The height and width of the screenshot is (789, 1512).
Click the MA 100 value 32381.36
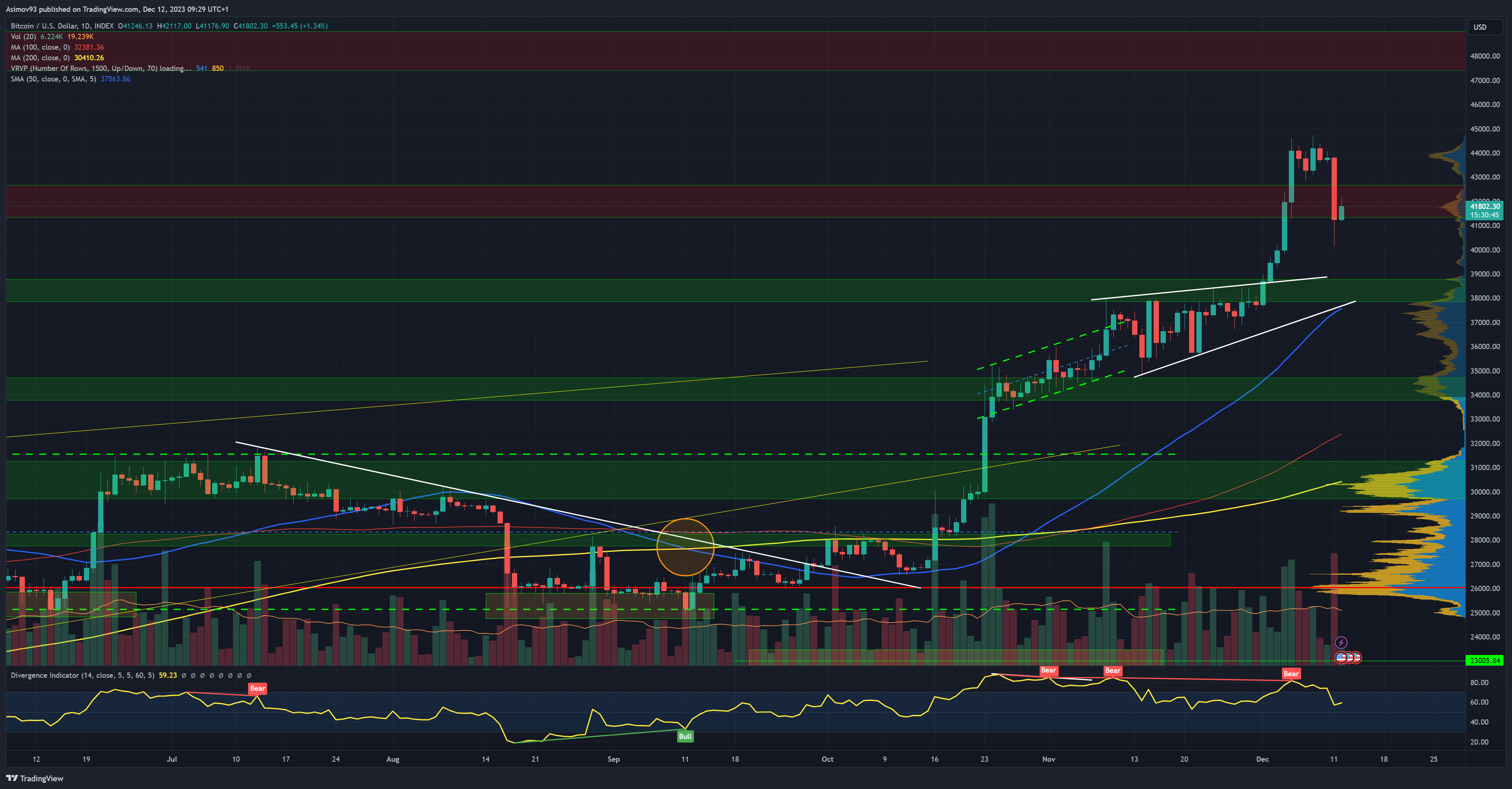coord(89,47)
